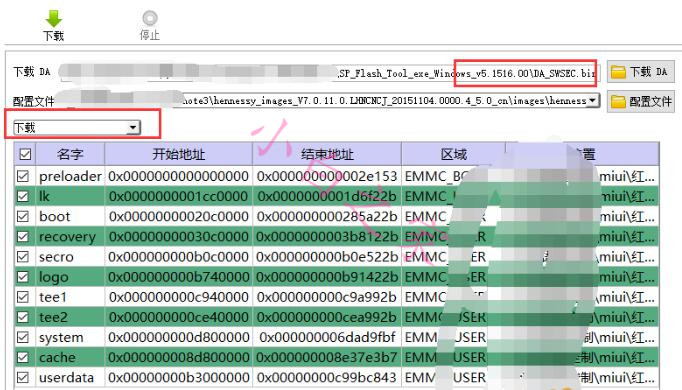Image resolution: width=682 pixels, height=390 pixels.
Task: Toggle the system partition checkbox
Action: point(23,337)
